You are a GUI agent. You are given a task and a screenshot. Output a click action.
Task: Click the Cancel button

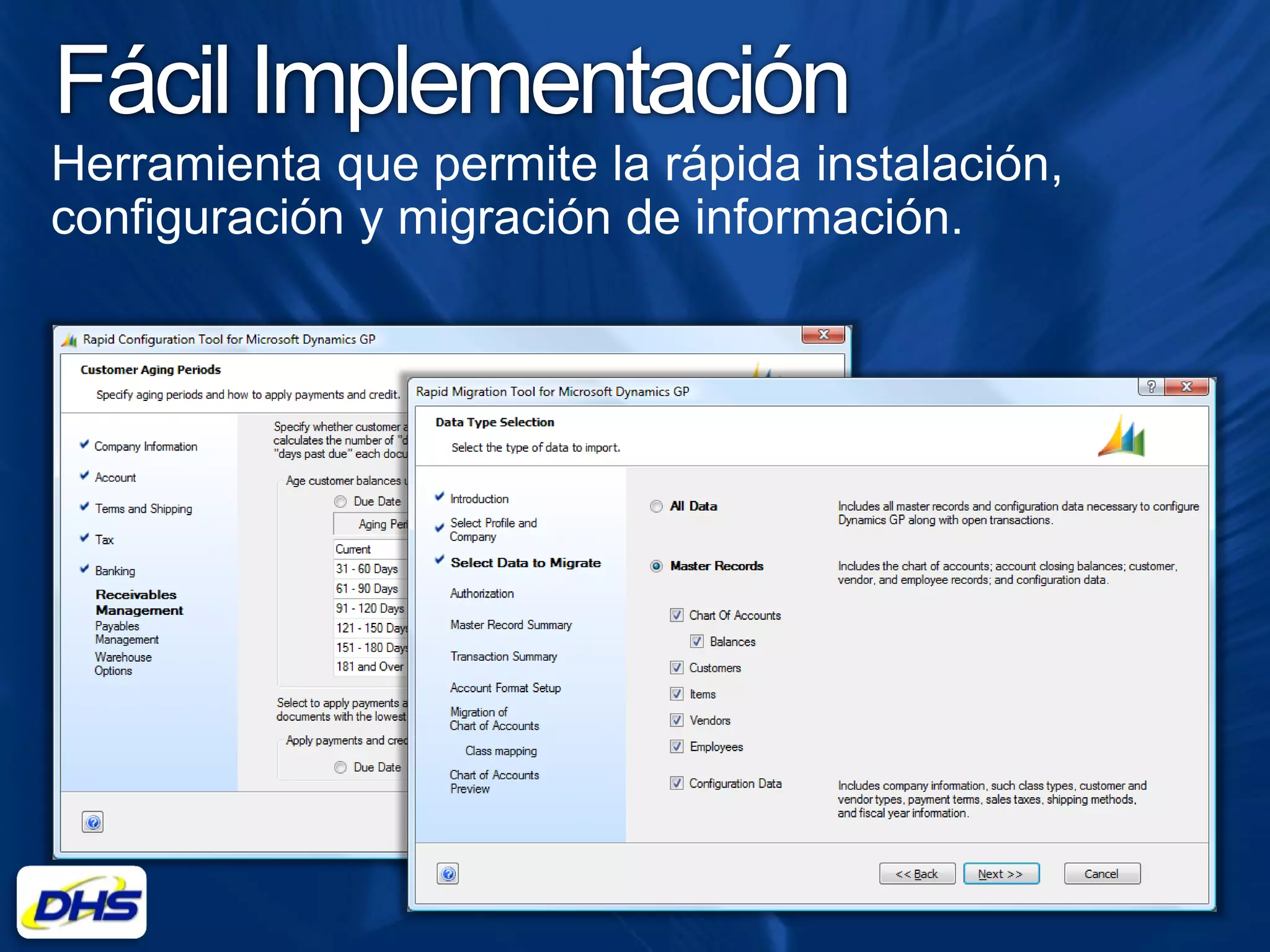click(x=1102, y=874)
